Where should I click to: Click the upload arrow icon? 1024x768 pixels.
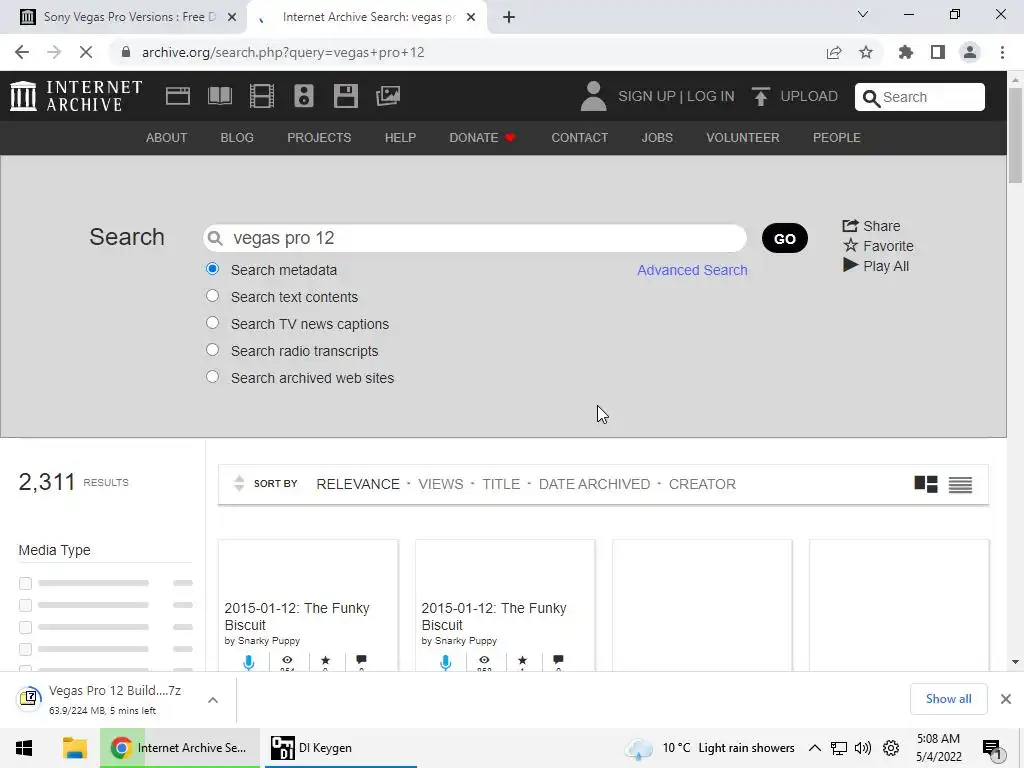(760, 97)
